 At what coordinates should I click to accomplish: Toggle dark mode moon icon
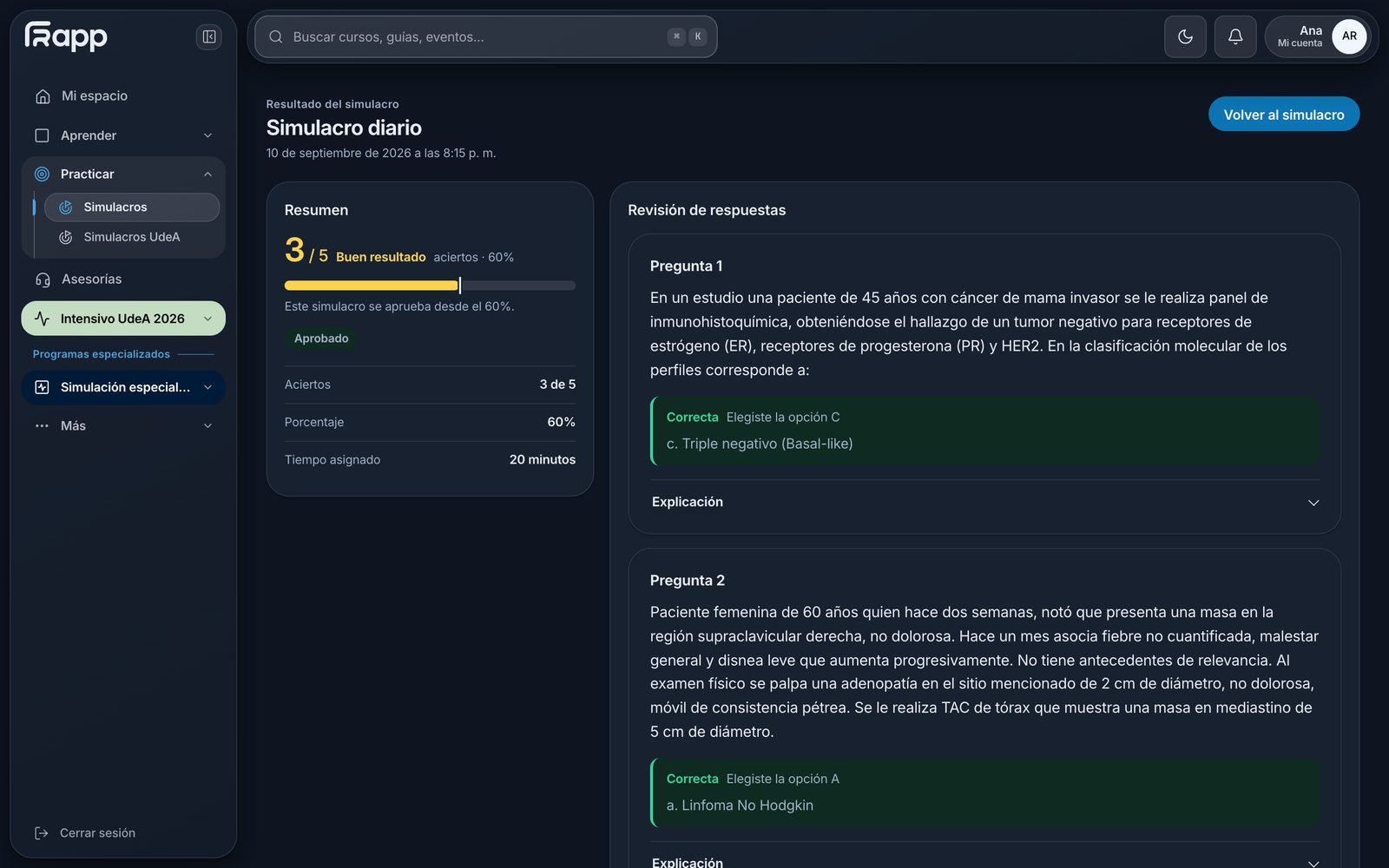point(1185,36)
